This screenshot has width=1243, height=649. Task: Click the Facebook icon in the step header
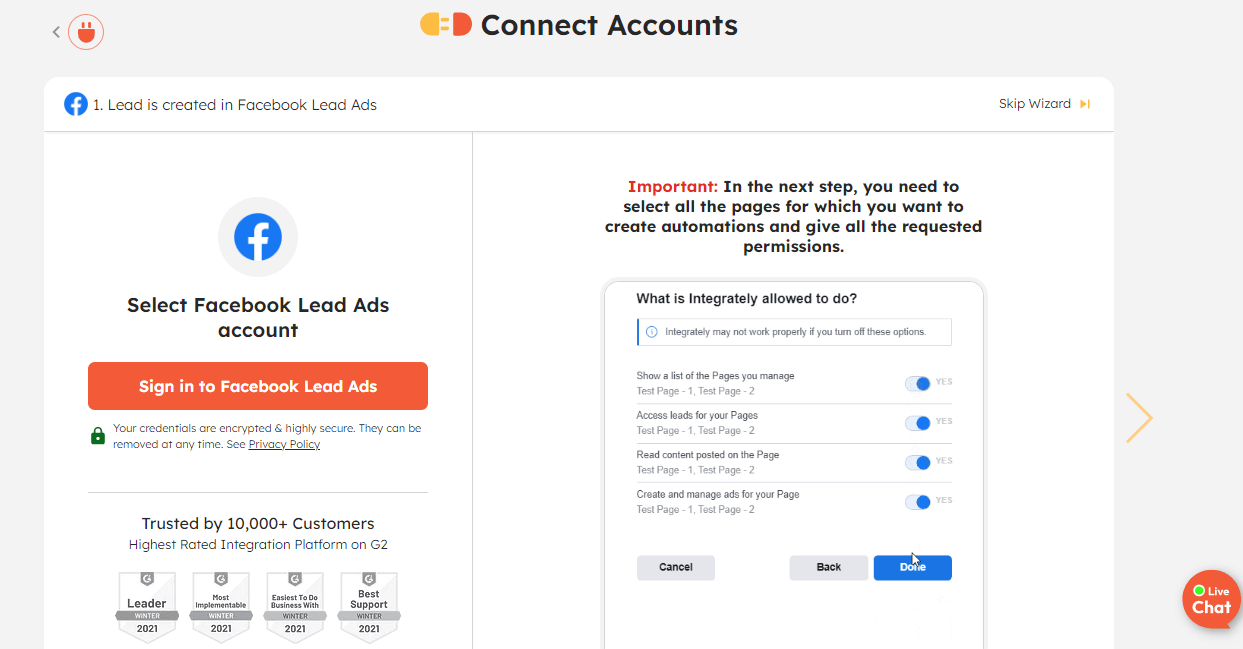(x=75, y=103)
